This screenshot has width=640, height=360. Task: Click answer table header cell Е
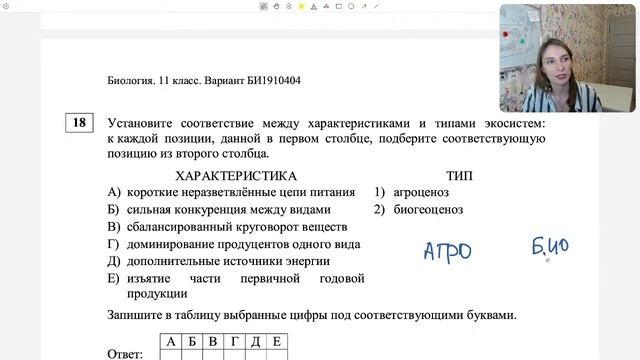[277, 341]
